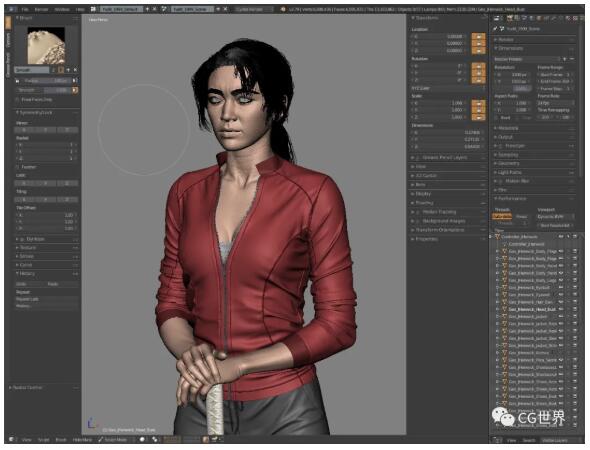Click the viewport shading sphere icon
This screenshot has height=450, width=590.
click(143, 439)
